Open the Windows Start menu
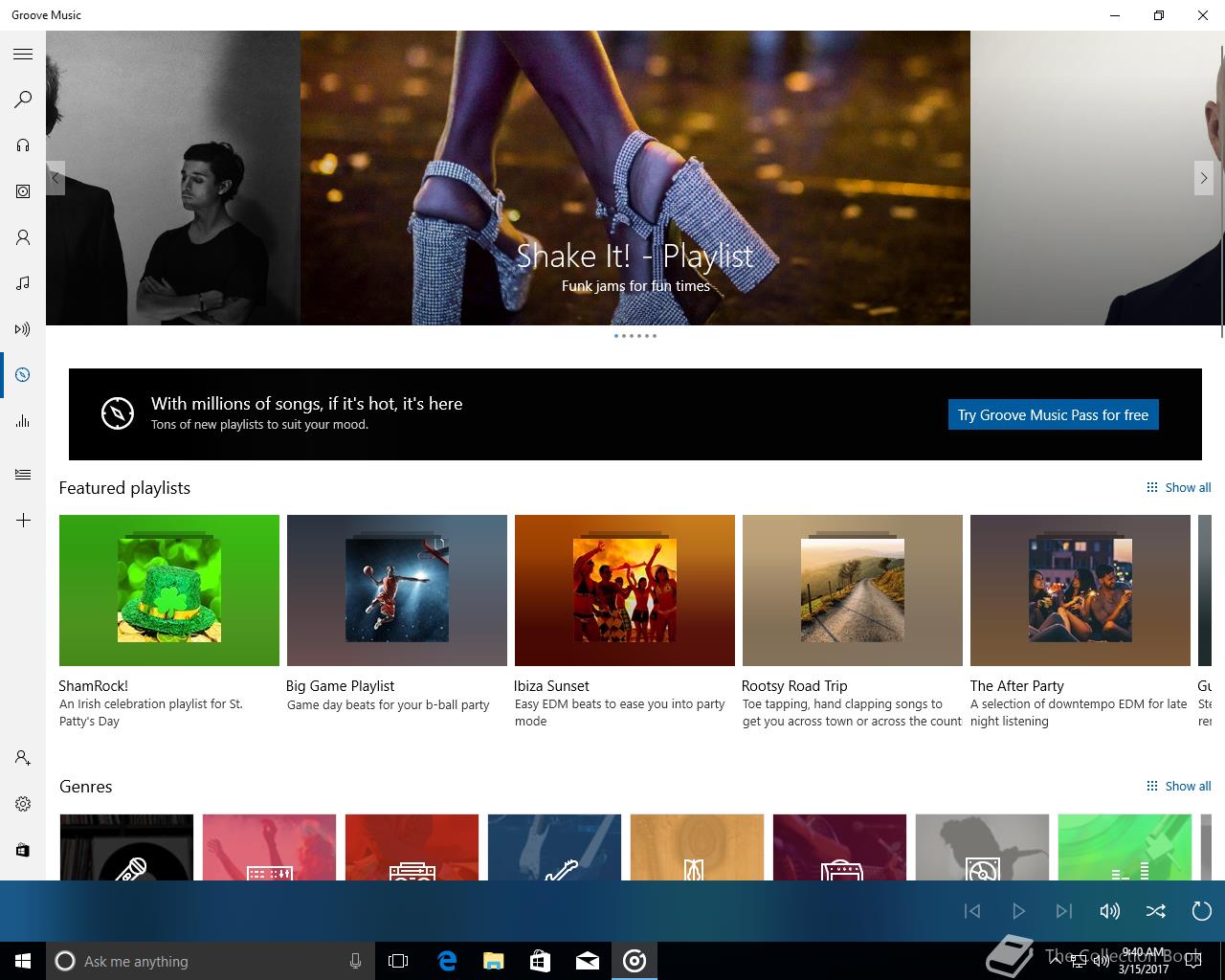The image size is (1225, 980). point(23,961)
